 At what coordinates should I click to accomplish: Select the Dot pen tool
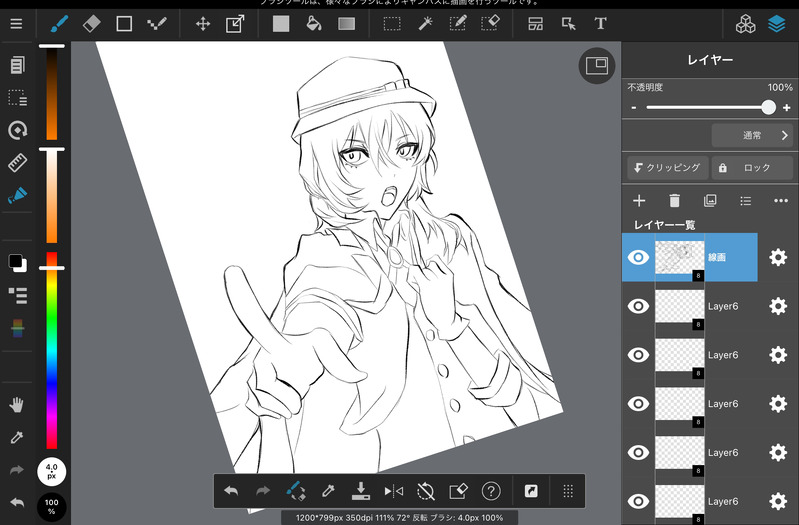click(x=157, y=23)
